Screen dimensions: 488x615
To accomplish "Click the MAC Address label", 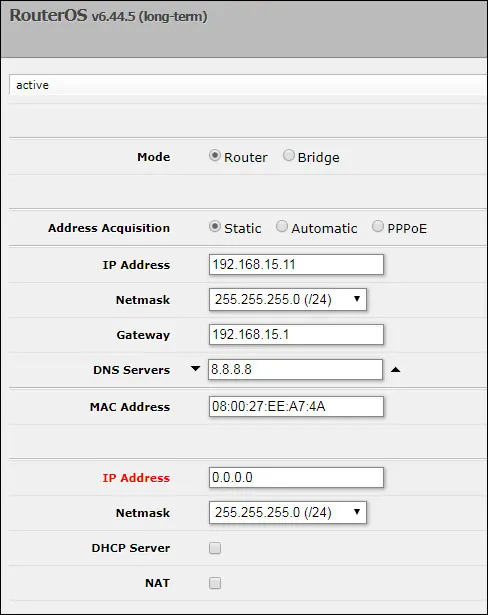I will (130, 407).
